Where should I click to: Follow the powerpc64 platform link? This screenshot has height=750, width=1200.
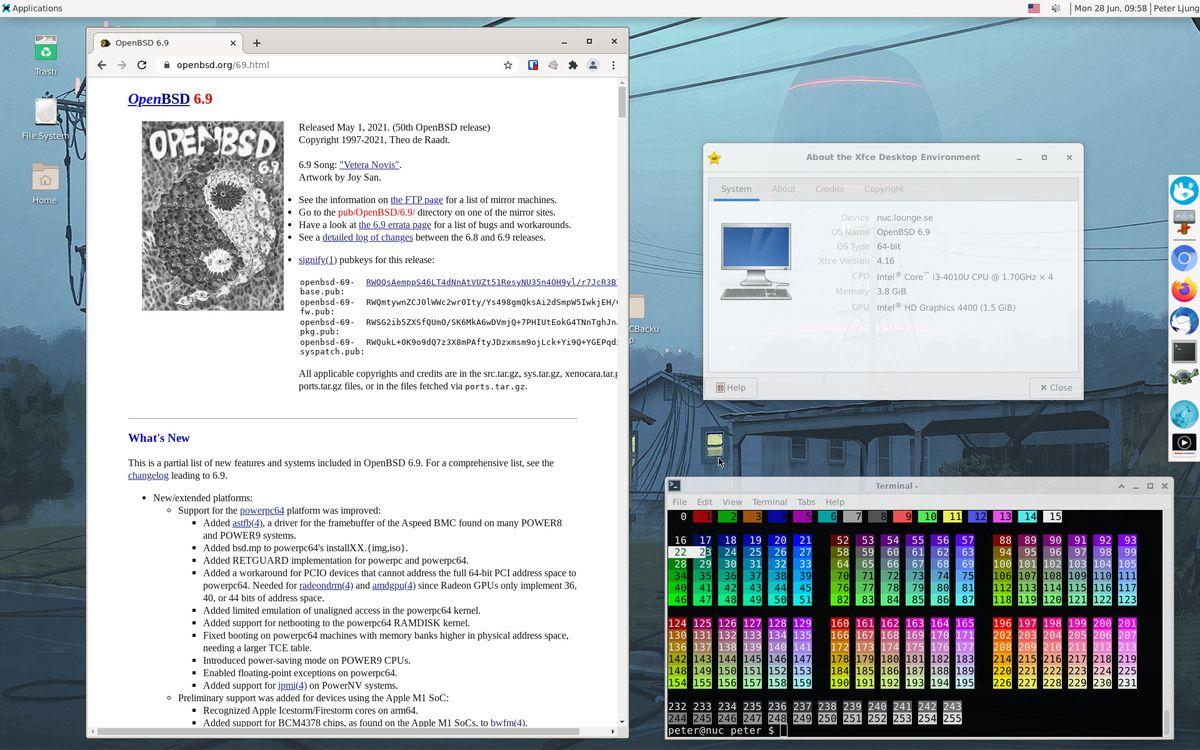[x=262, y=510]
